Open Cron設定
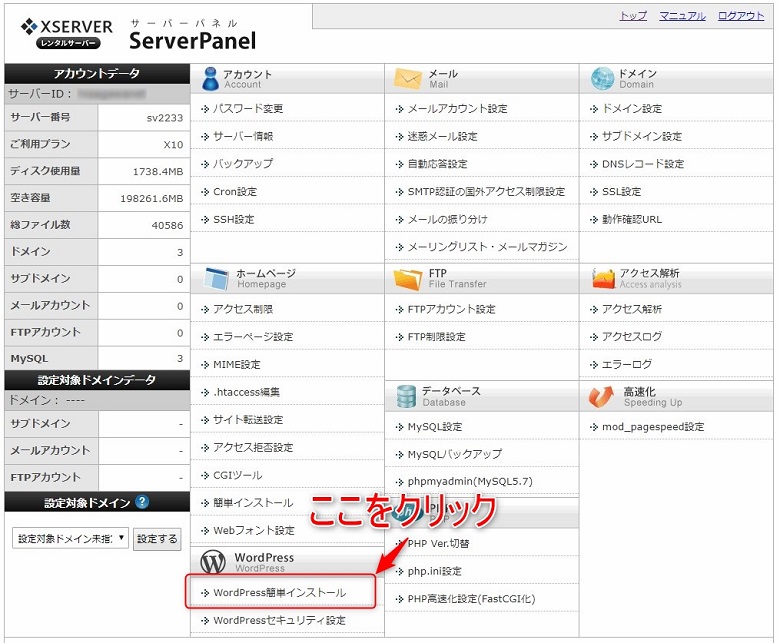The image size is (780, 643). pyautogui.click(x=235, y=191)
